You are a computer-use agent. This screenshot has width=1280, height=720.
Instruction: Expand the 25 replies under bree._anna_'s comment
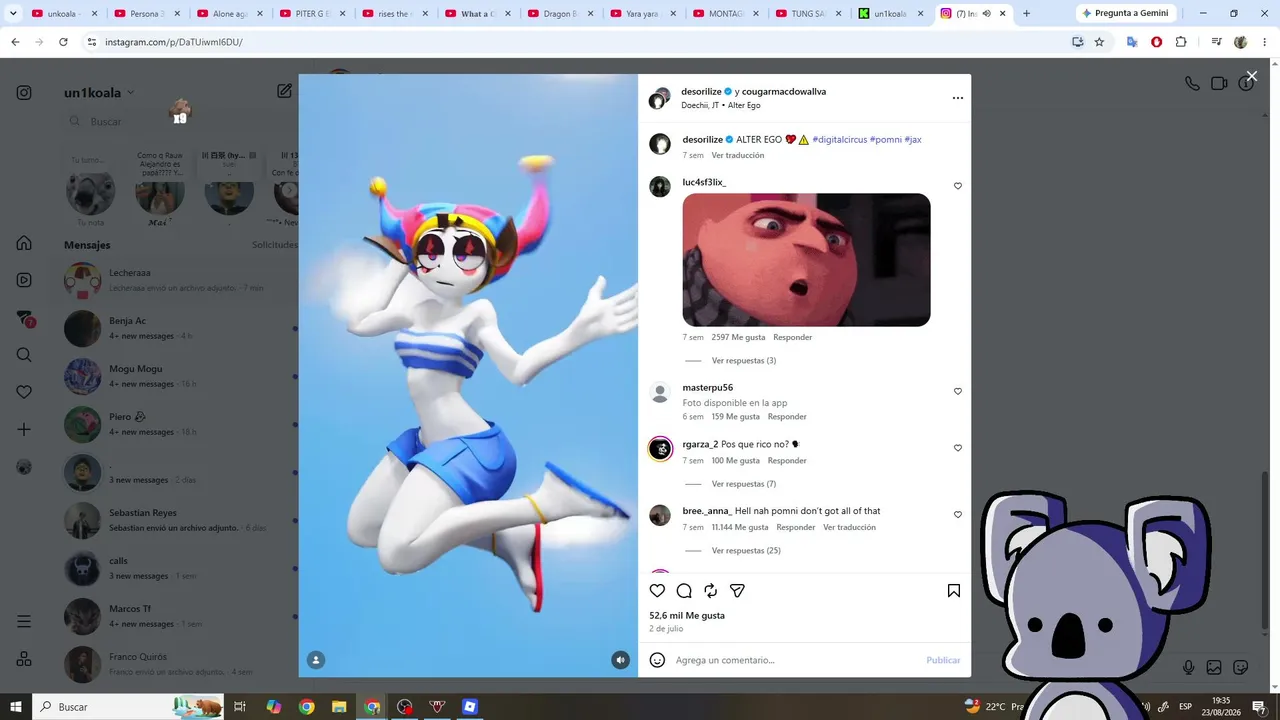pos(746,551)
